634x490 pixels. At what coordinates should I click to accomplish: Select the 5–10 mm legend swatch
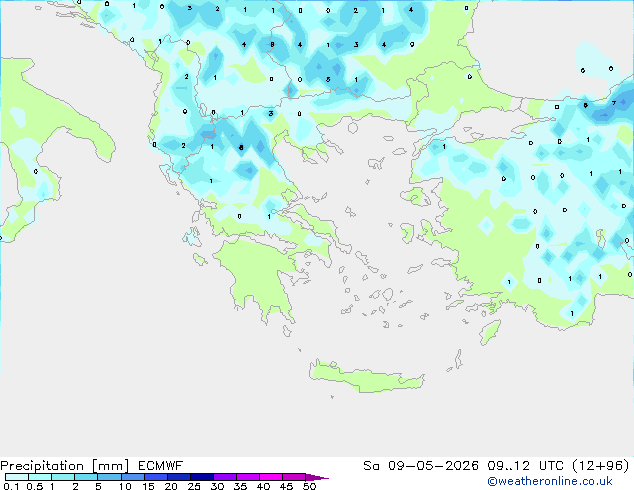109,477
